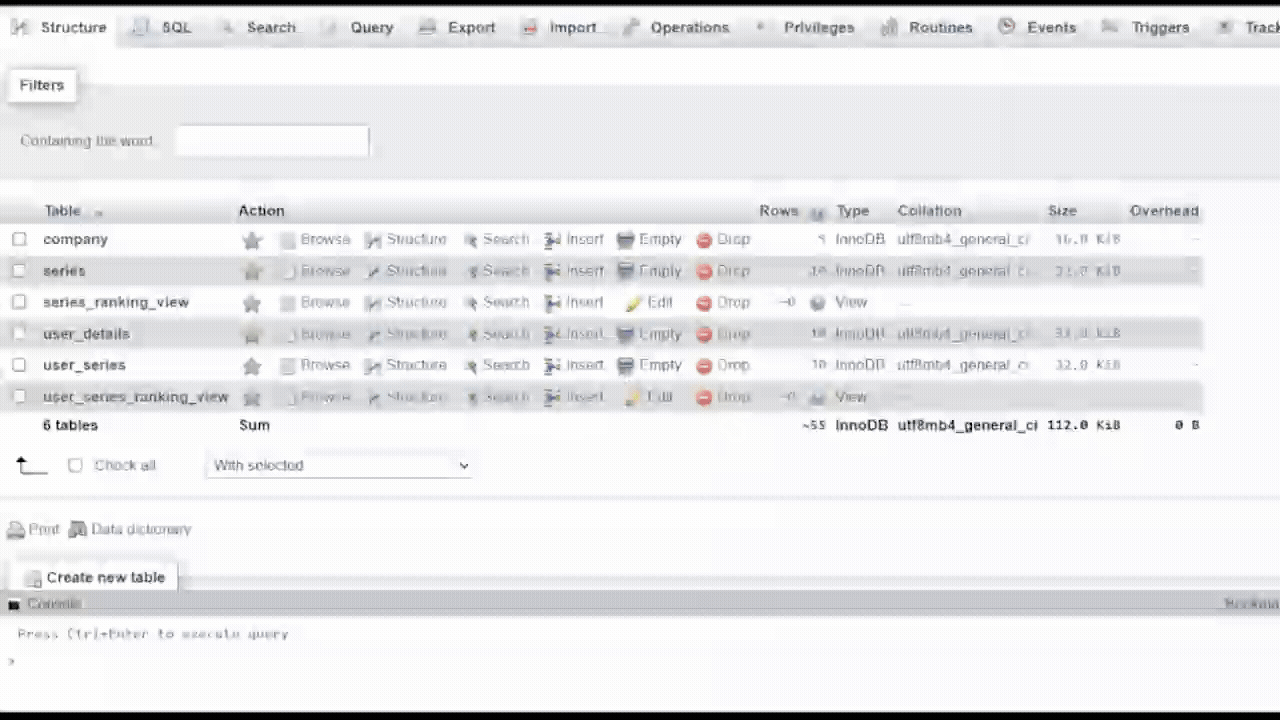
Task: Click the Edit pencil icon for series_ranking_view
Action: click(633, 303)
